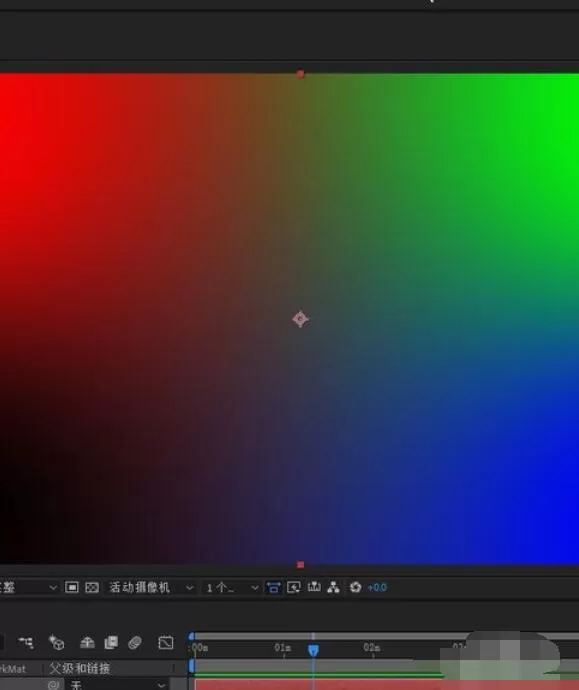Click the +0.0 exposure value
The image size is (579, 690).
coord(377,587)
